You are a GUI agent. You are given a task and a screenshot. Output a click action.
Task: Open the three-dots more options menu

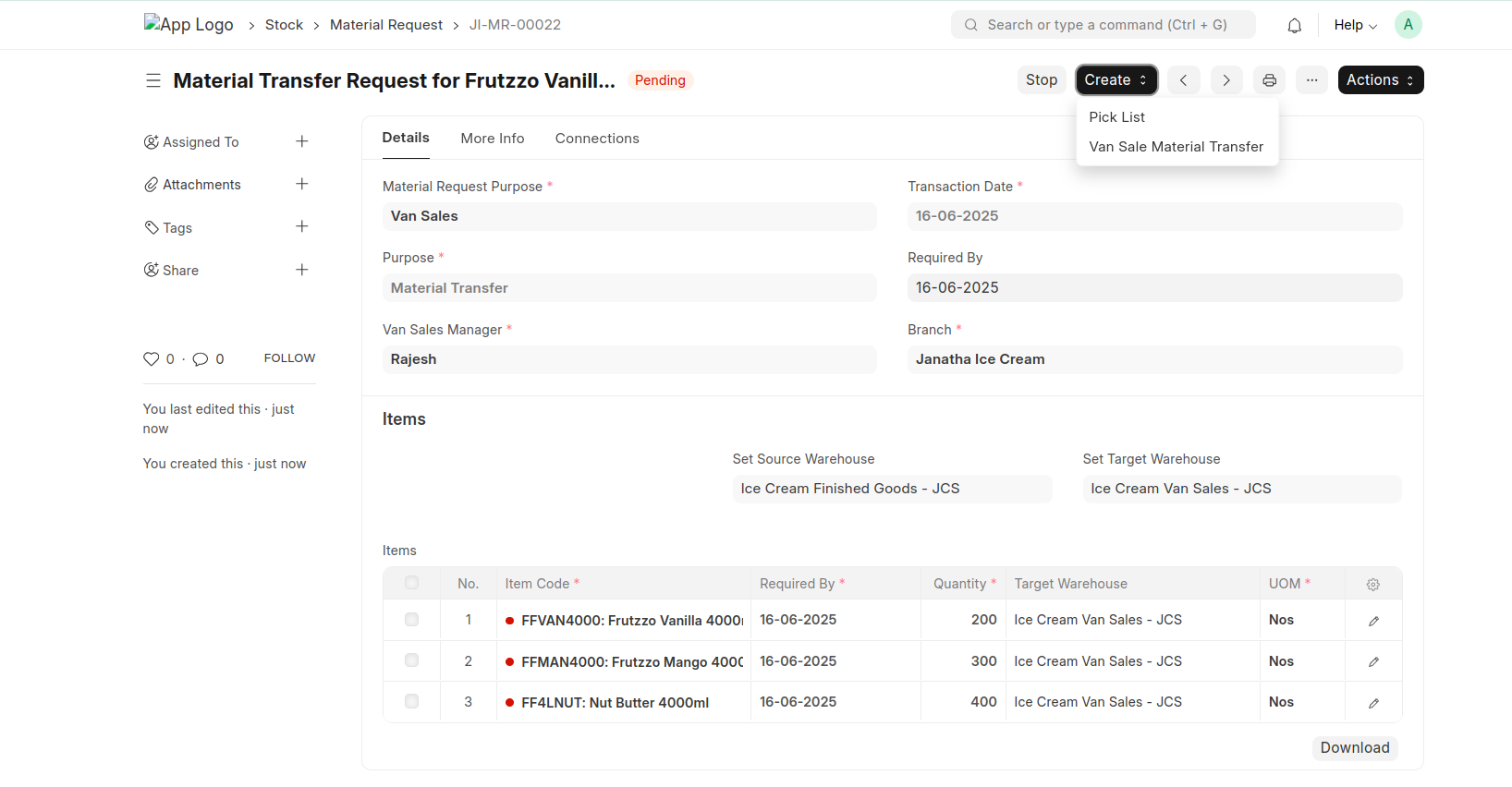point(1311,80)
